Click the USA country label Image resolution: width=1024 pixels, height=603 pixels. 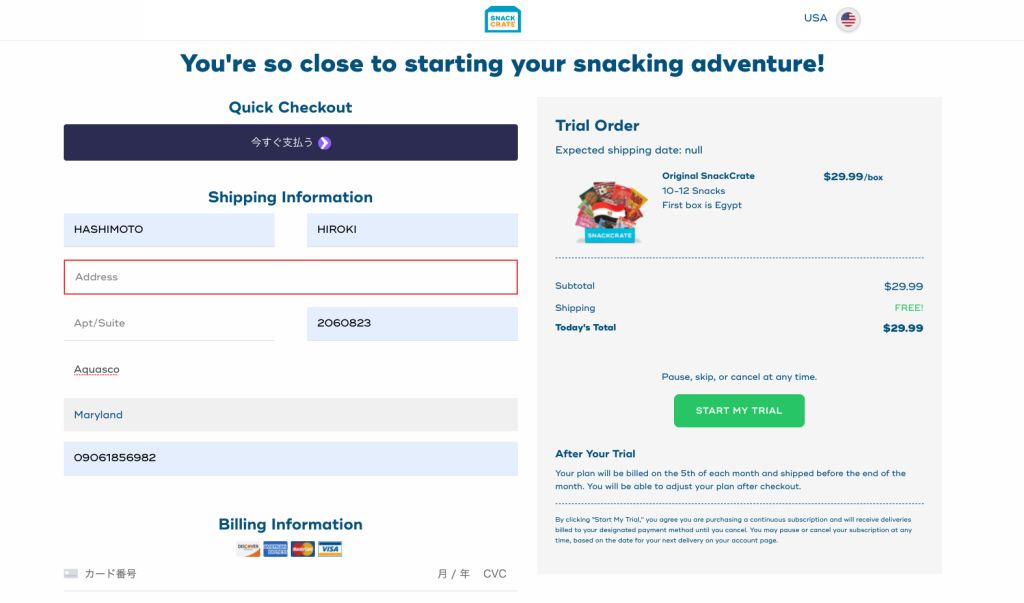coord(815,18)
